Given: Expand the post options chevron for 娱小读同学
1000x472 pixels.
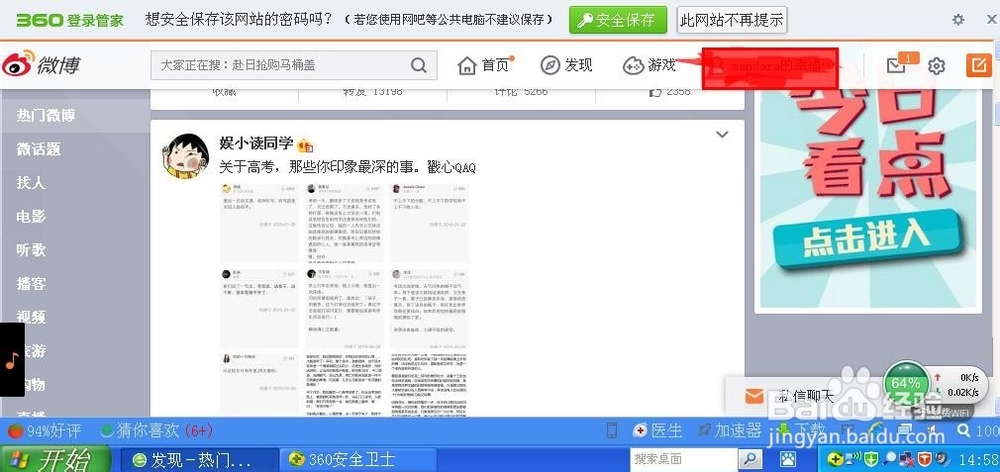Looking at the screenshot, I should click(722, 135).
